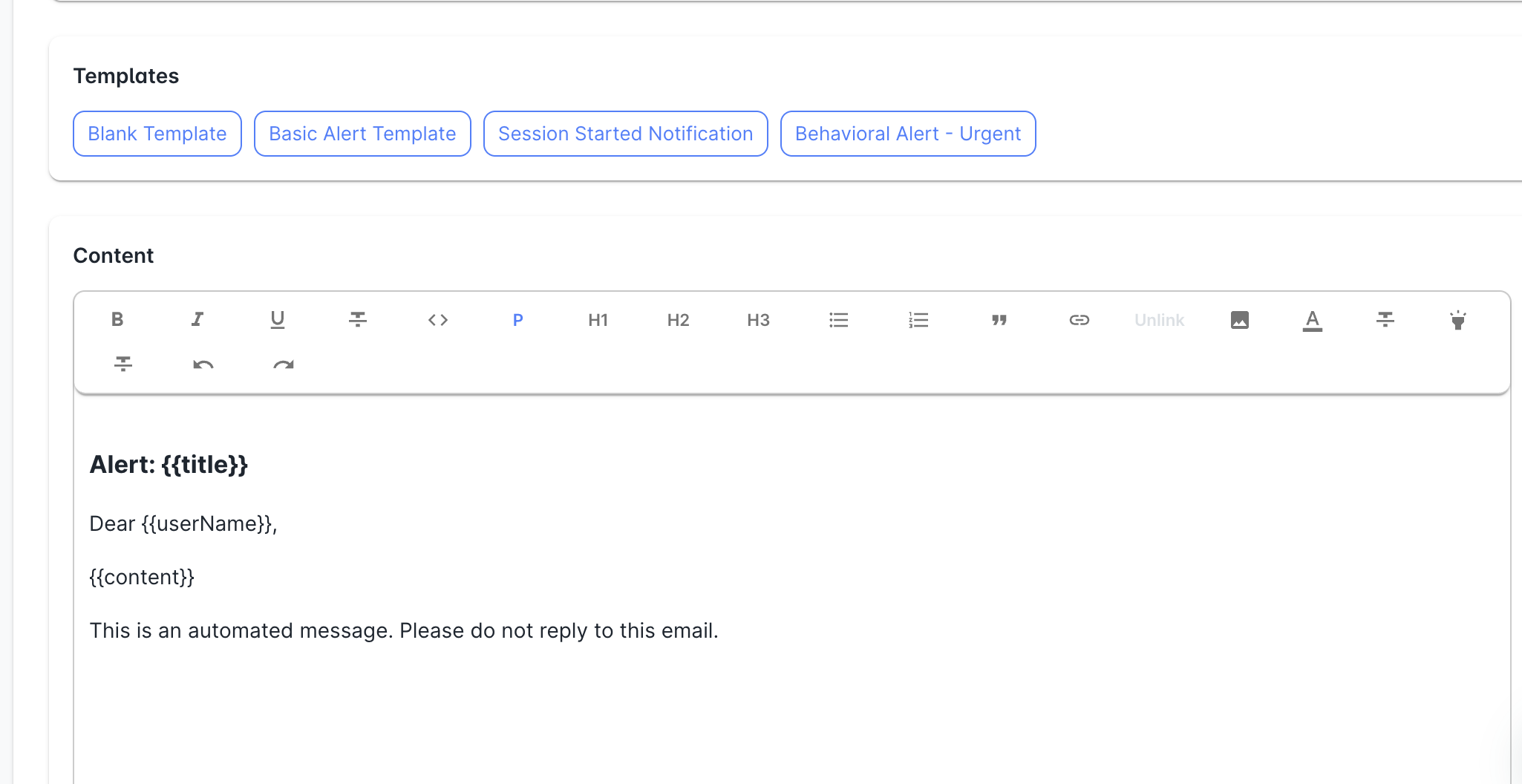Click the "Dear {{userName}}," line
This screenshot has height=784, width=1522.
183,524
